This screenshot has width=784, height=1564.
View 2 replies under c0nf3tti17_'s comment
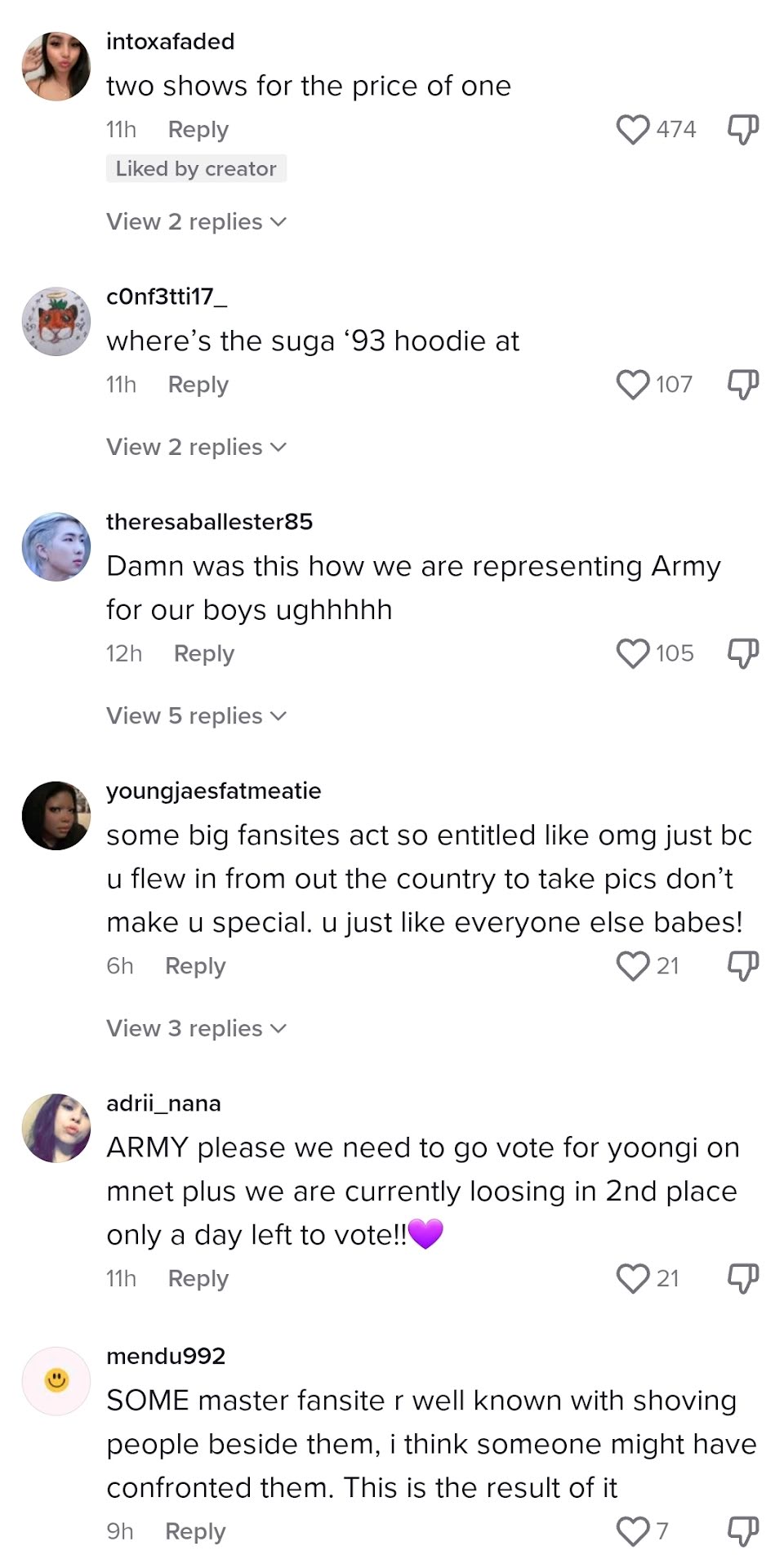pyautogui.click(x=197, y=447)
